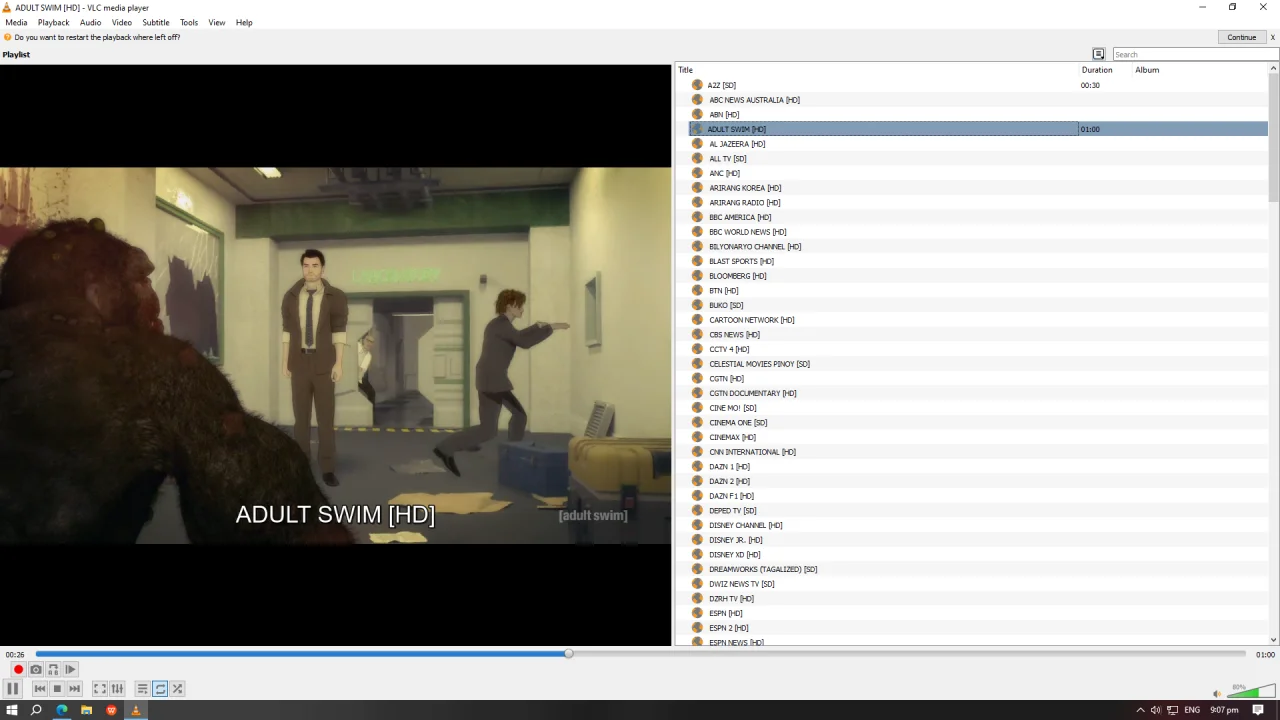The height and width of the screenshot is (720, 1280).
Task: Click the VLC cone taskbar icon
Action: [x=136, y=710]
